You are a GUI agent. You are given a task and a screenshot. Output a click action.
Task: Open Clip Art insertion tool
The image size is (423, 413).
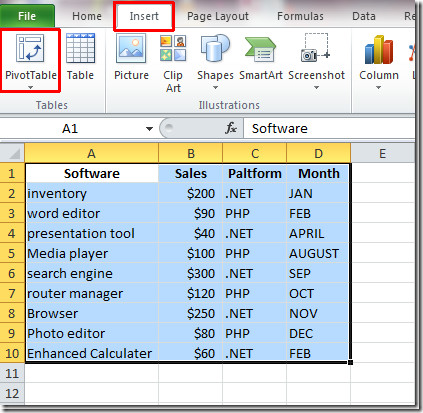click(173, 48)
